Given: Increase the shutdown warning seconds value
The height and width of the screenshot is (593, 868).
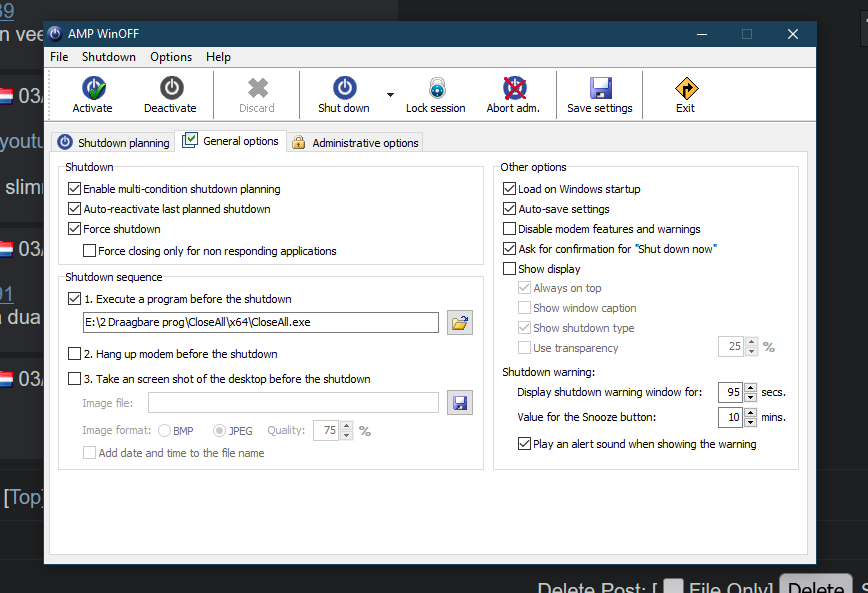Looking at the screenshot, I should tap(751, 388).
